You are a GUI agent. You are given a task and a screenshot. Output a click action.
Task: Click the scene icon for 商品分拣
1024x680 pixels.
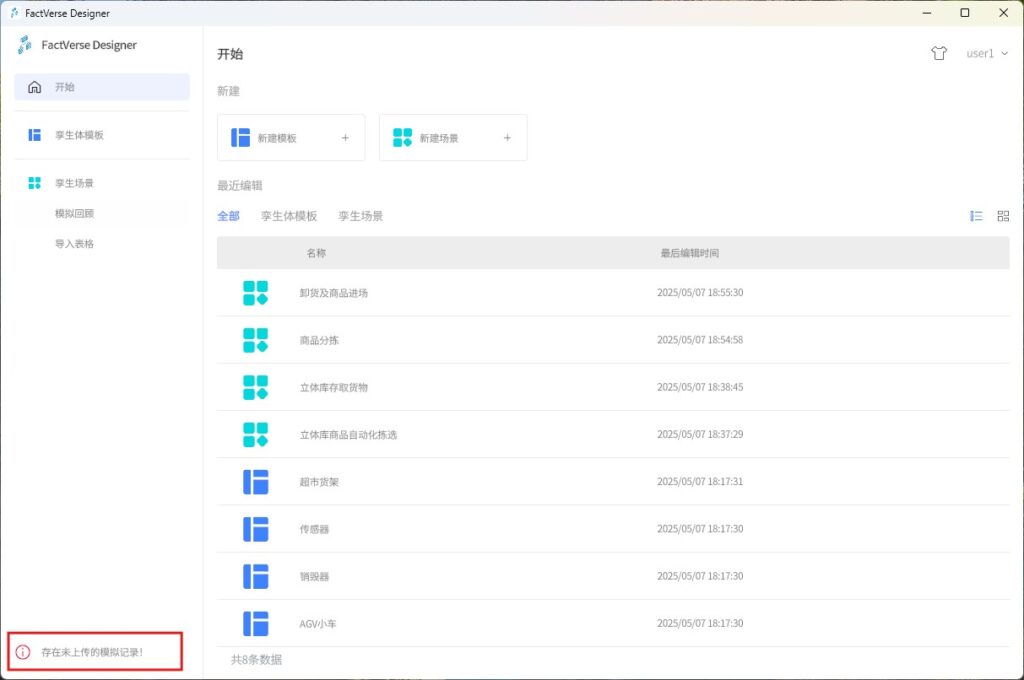click(256, 340)
